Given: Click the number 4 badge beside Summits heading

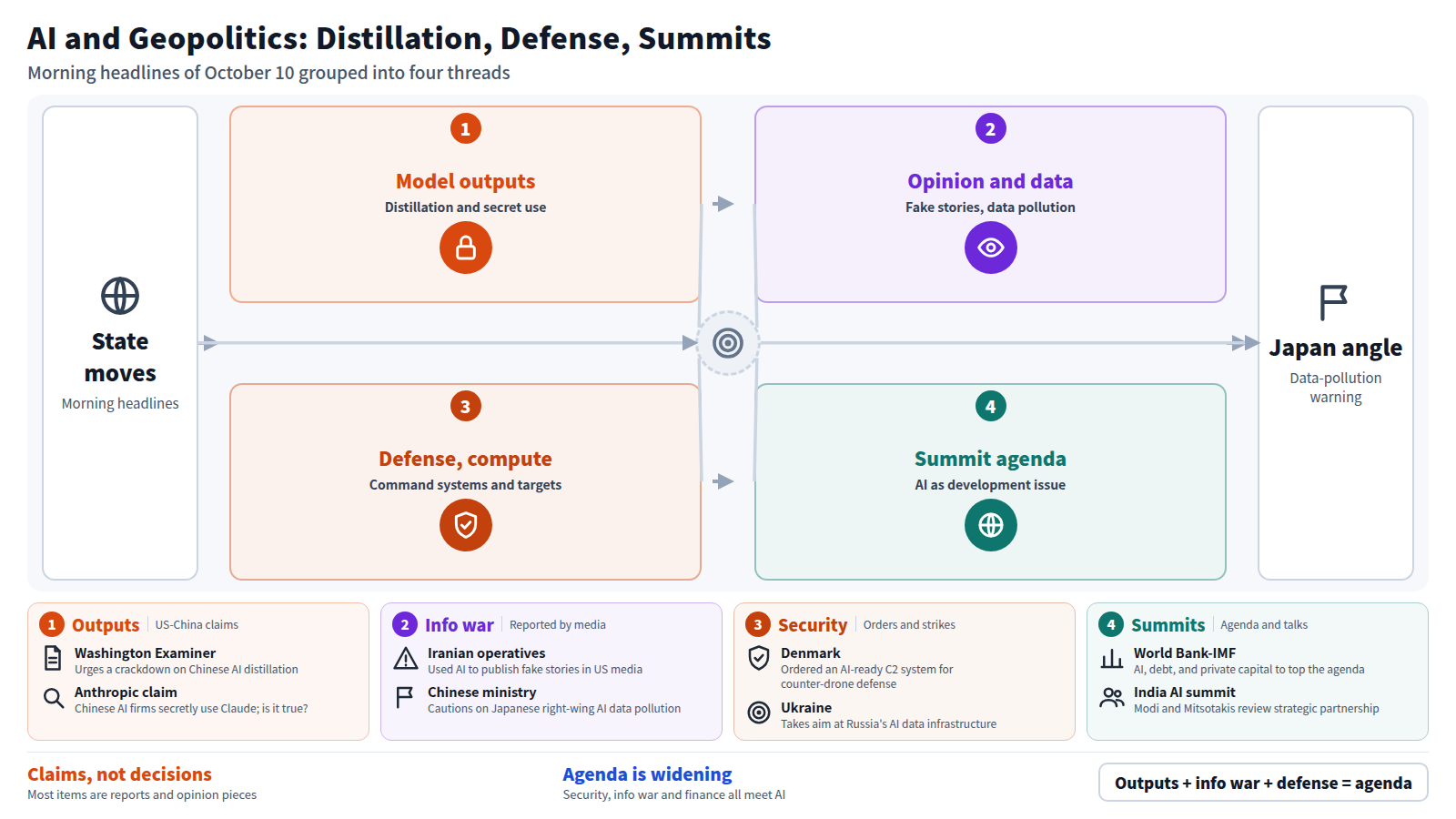Looking at the screenshot, I should click(x=1111, y=624).
